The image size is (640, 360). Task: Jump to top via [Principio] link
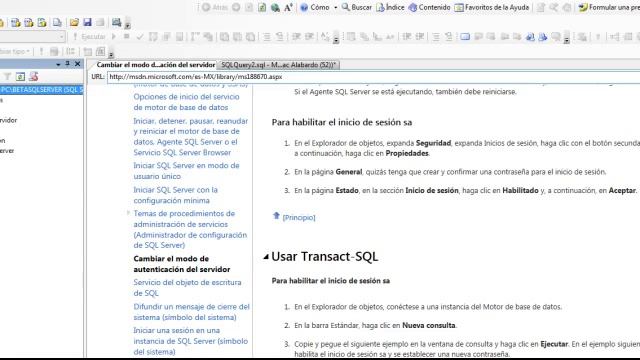pos(299,218)
